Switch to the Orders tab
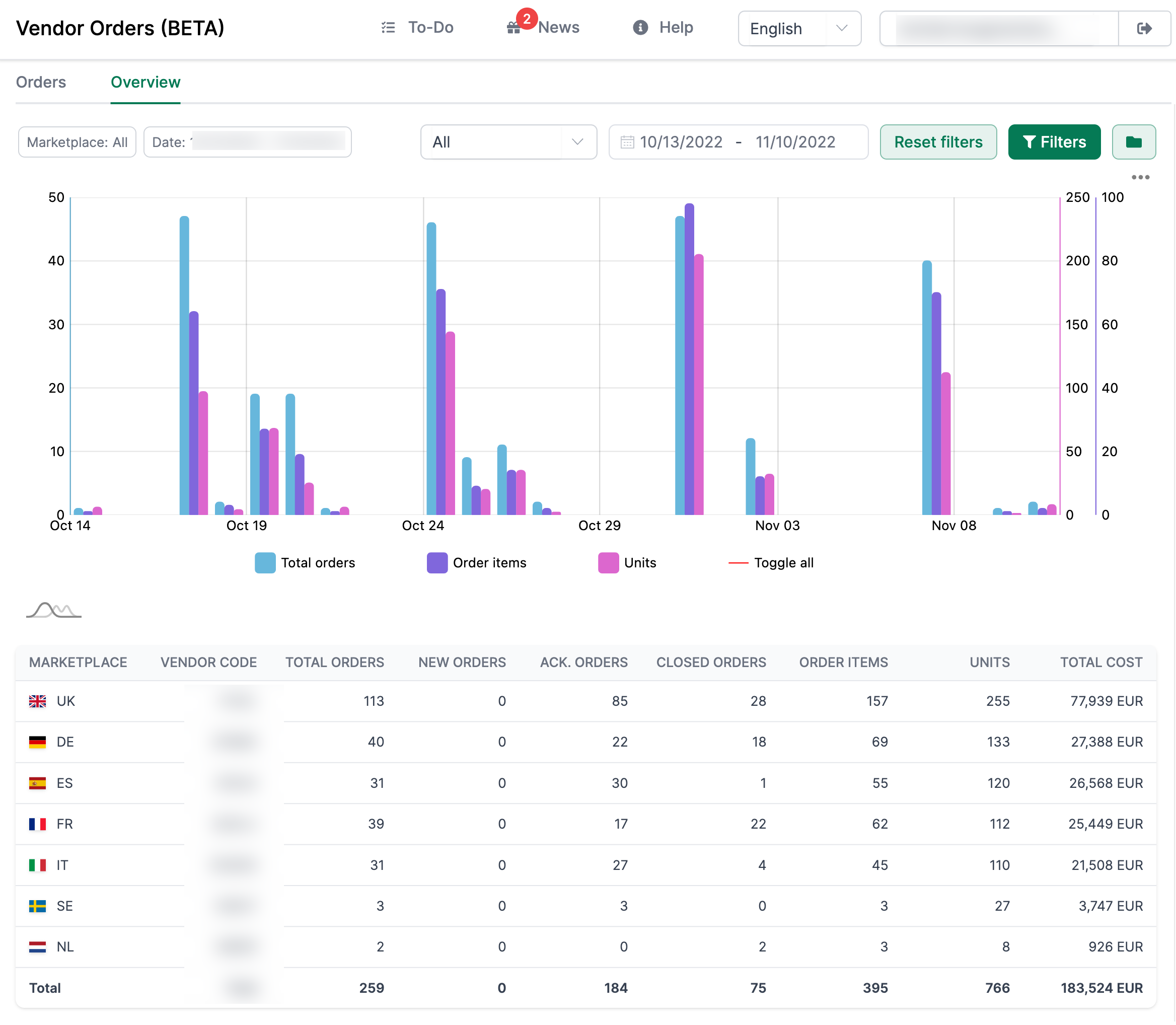Viewport: 1176px width, 1025px height. pos(41,83)
